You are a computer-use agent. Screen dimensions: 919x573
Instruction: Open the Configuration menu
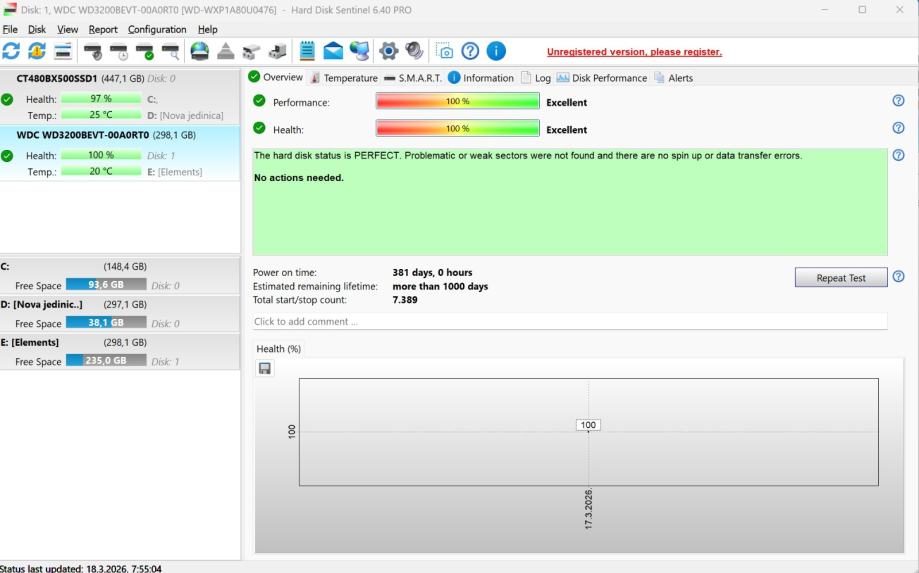[157, 29]
